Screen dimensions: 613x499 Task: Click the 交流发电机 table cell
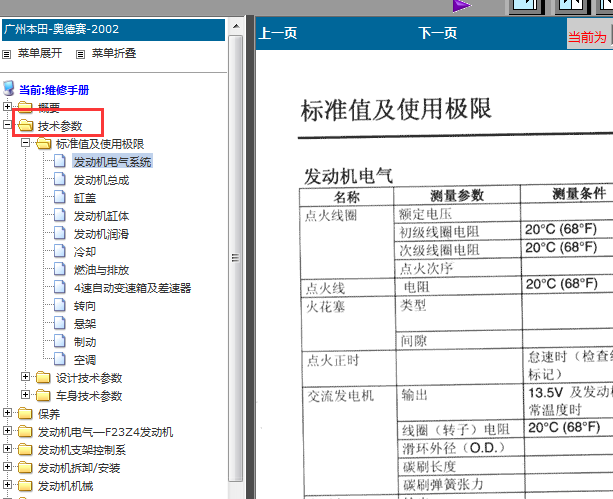[x=350, y=441]
